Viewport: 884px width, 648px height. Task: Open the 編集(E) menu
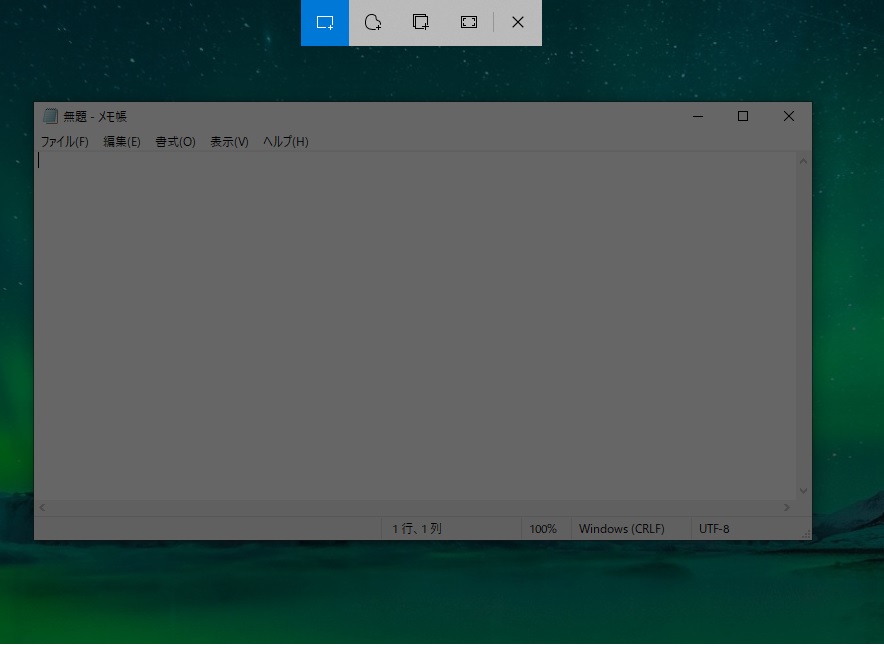[122, 142]
